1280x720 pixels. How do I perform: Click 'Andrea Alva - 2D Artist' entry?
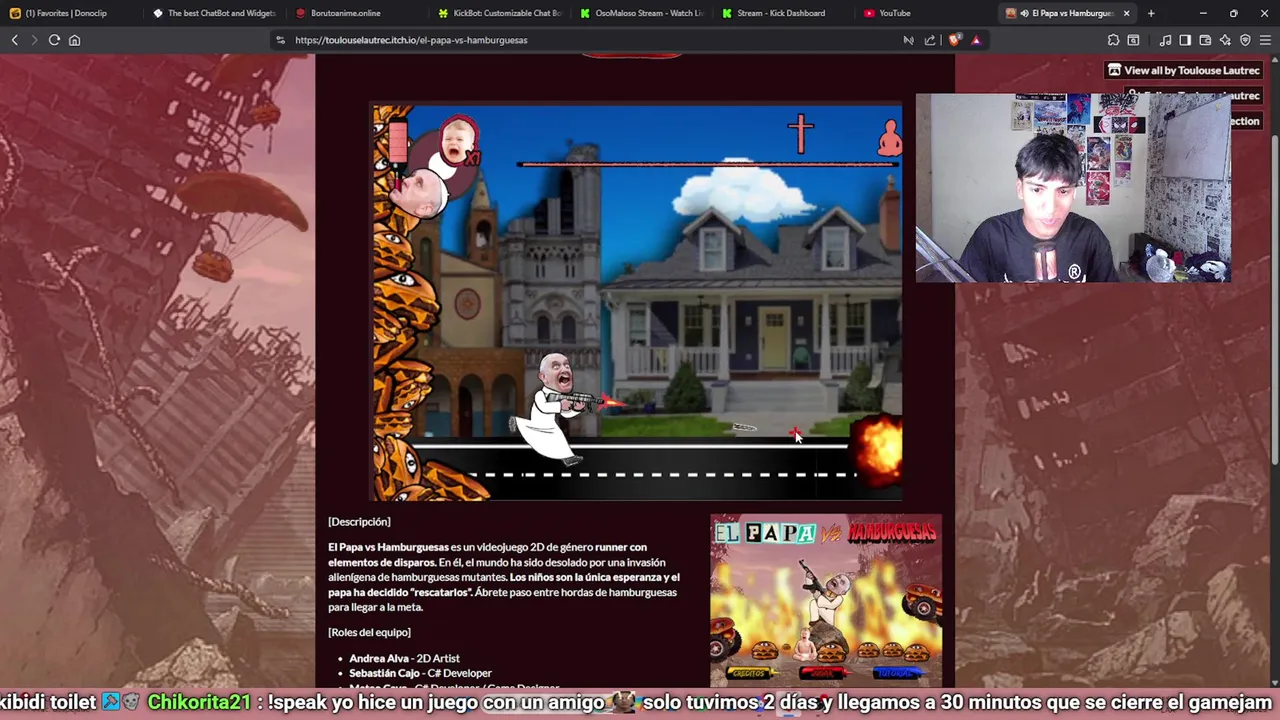[404, 658]
